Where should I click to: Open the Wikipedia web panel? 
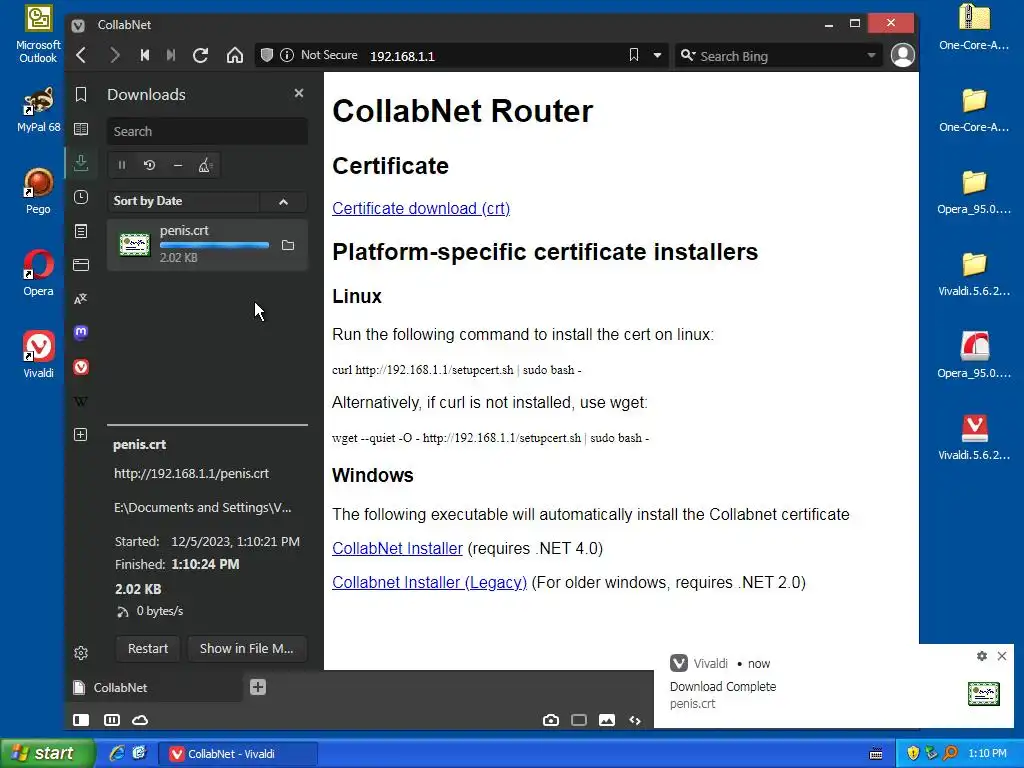(81, 401)
